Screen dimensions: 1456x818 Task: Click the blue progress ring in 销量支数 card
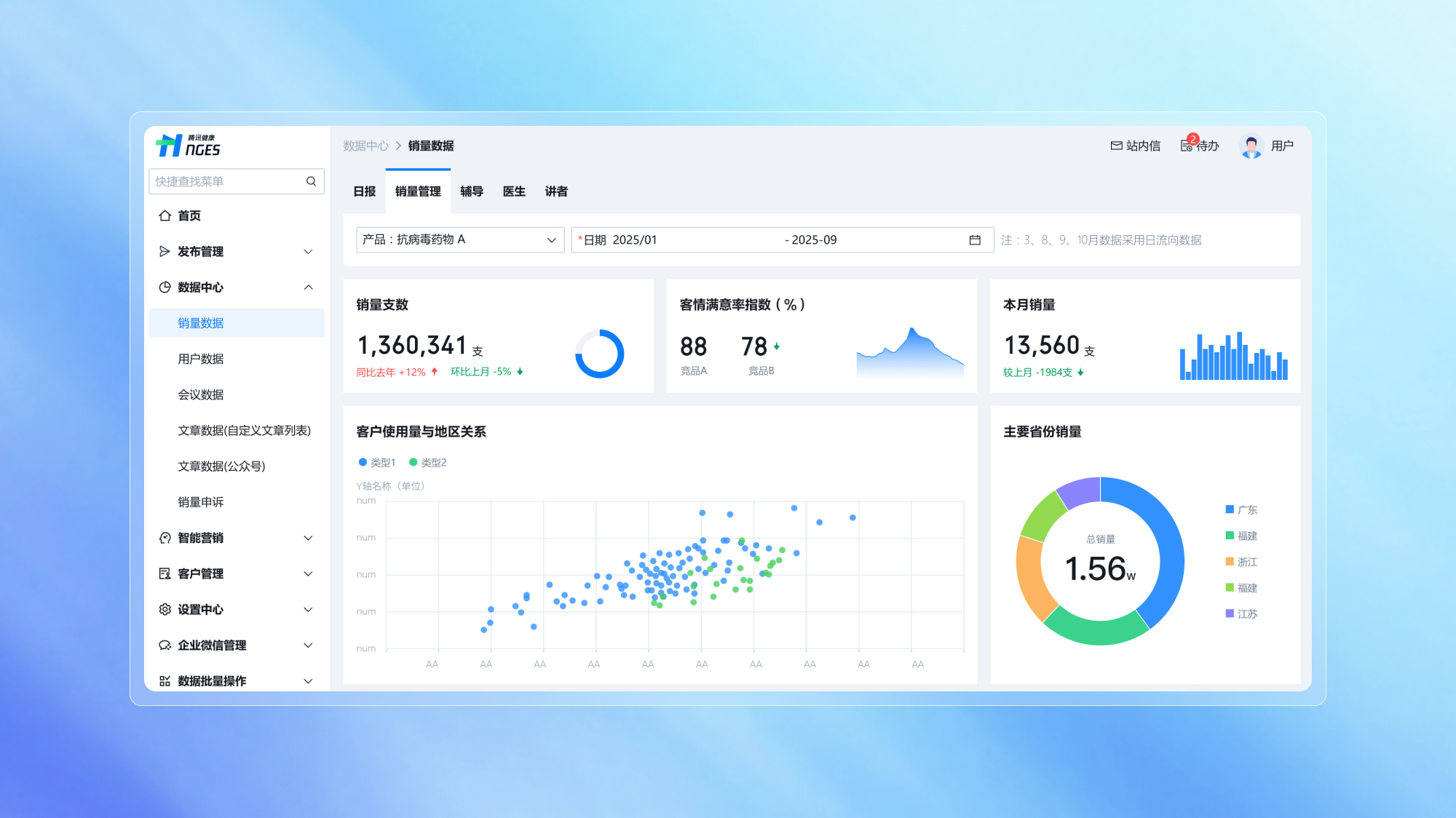point(599,354)
